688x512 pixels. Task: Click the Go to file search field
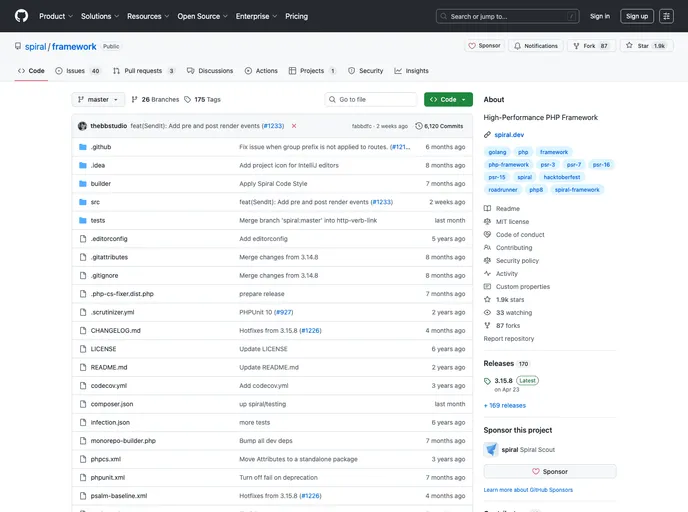click(371, 100)
